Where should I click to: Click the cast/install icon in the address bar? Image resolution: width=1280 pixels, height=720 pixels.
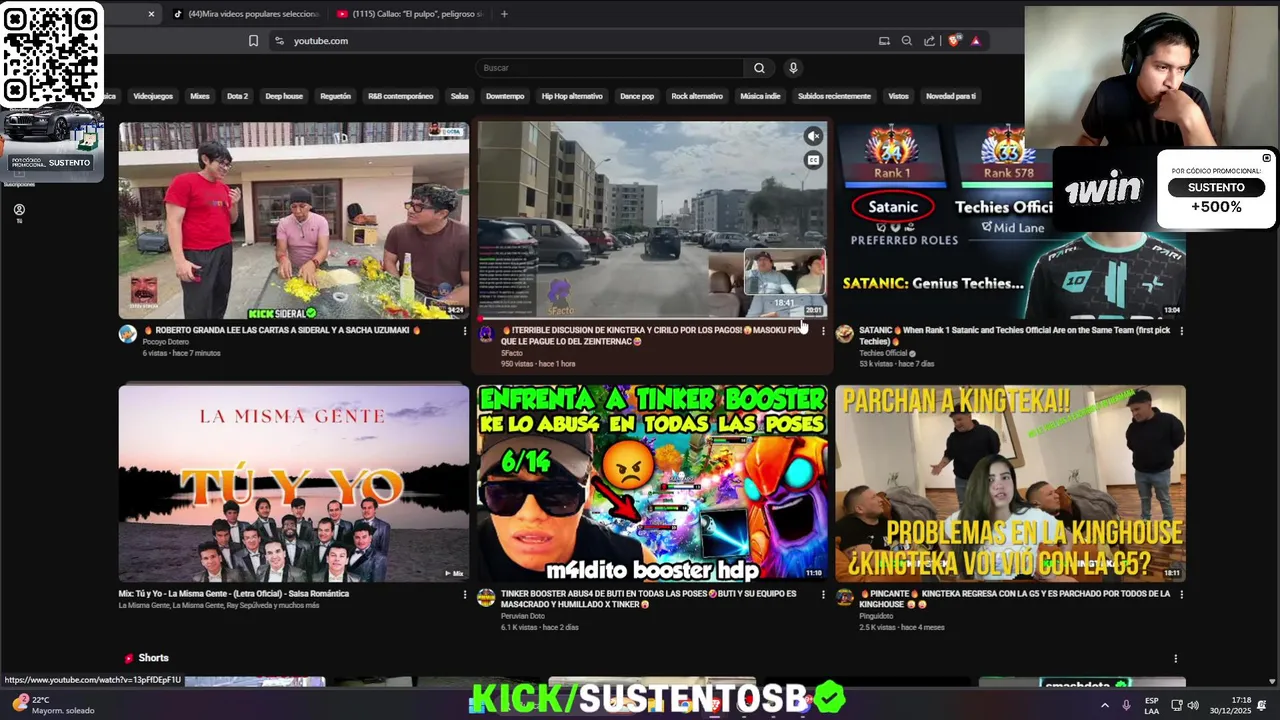pos(884,41)
